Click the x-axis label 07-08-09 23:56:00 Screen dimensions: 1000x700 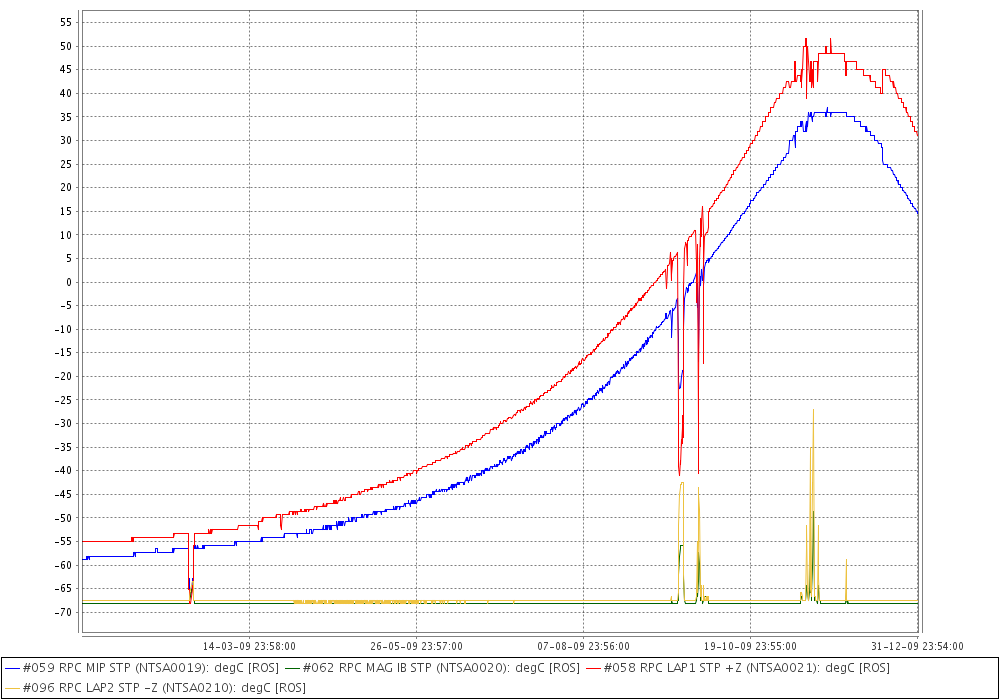point(584,646)
